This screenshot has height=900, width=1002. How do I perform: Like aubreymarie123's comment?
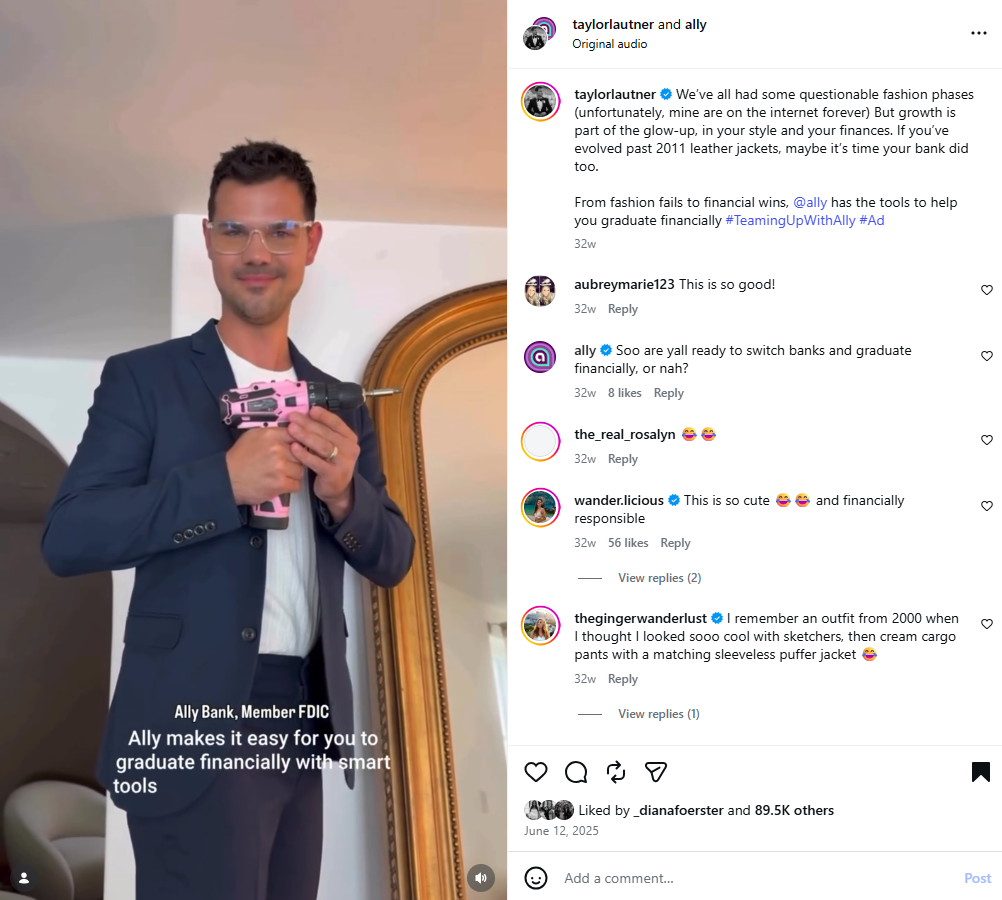point(987,290)
